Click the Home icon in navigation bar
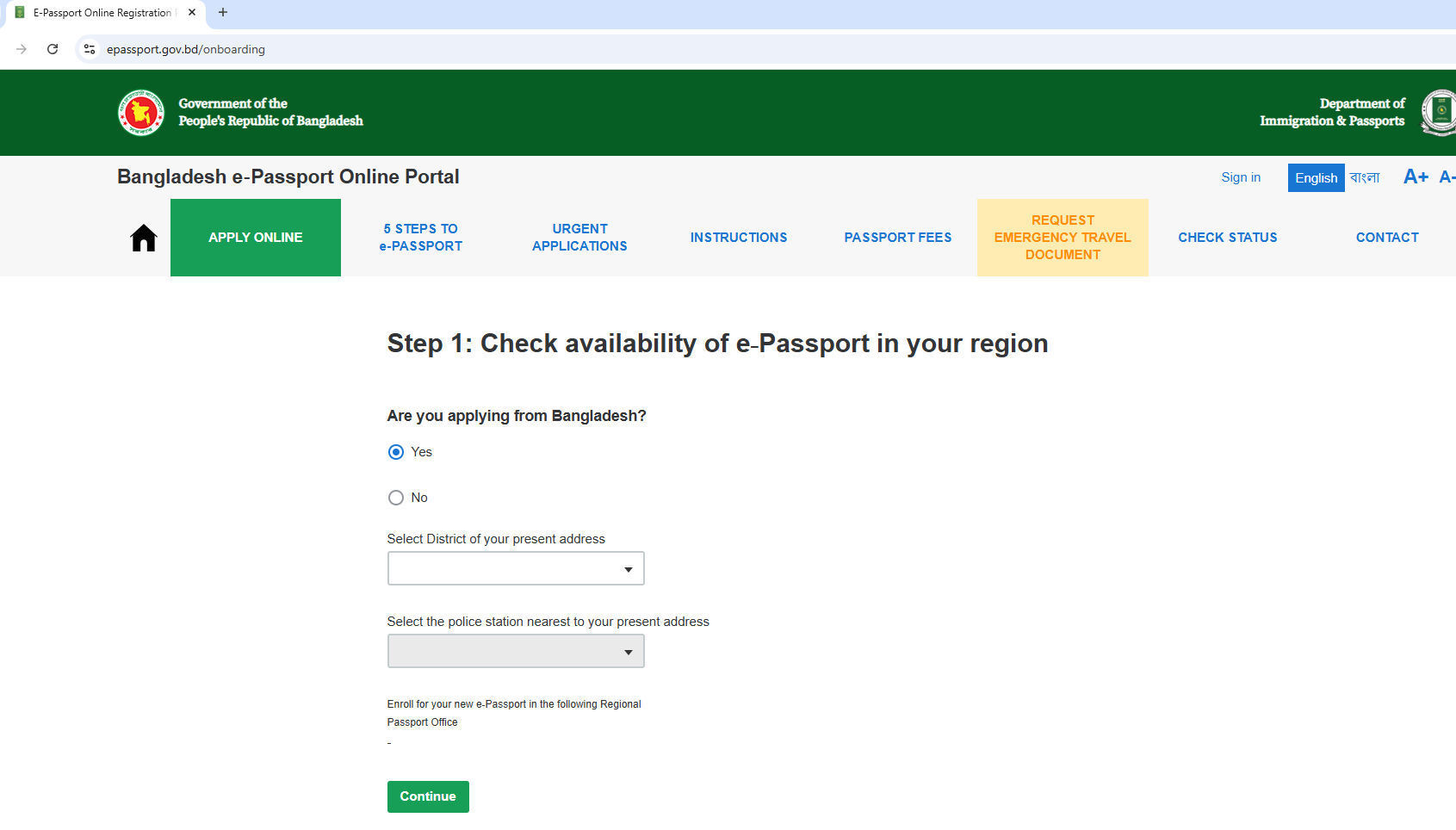The width and height of the screenshot is (1456, 830). coord(142,238)
